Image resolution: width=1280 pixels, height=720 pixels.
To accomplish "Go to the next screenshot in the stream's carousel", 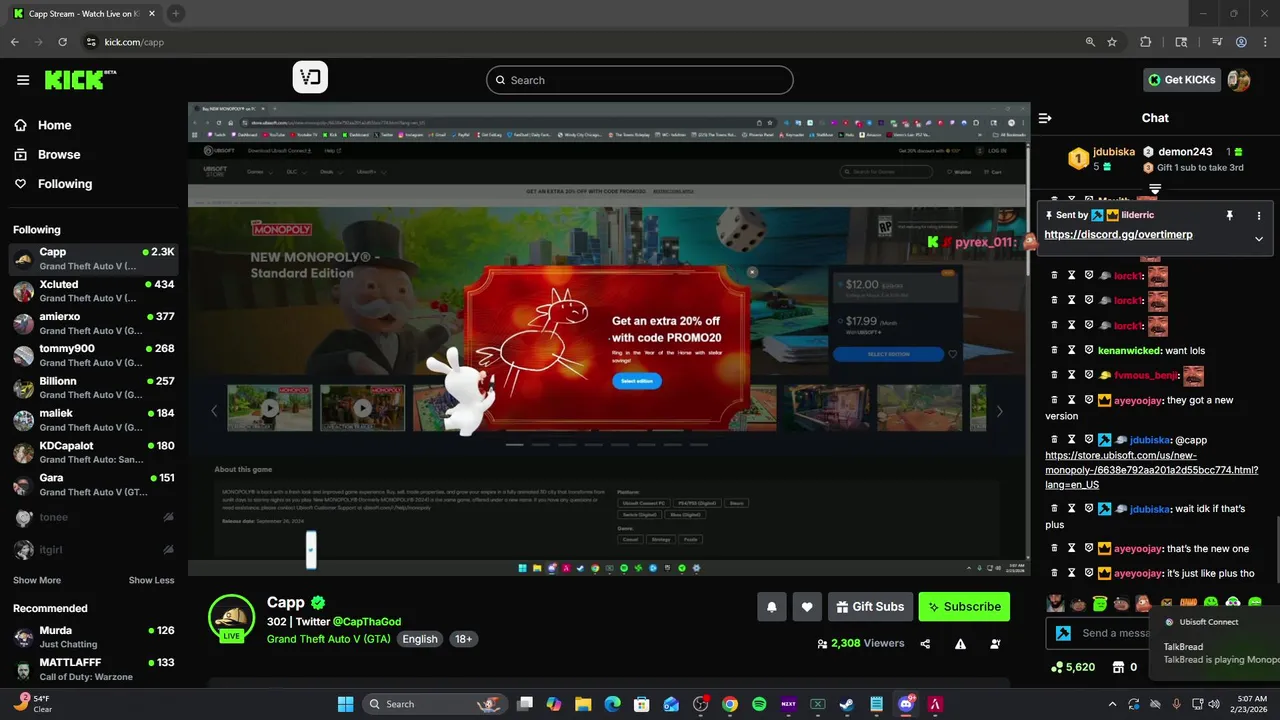I will (x=999, y=411).
